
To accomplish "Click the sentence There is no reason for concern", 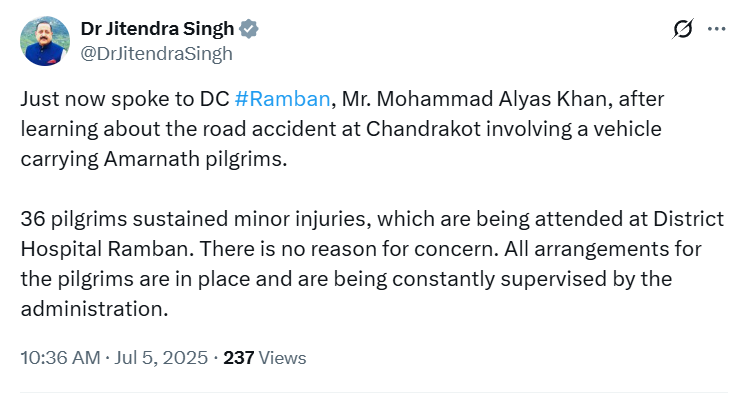I will [x=349, y=249].
